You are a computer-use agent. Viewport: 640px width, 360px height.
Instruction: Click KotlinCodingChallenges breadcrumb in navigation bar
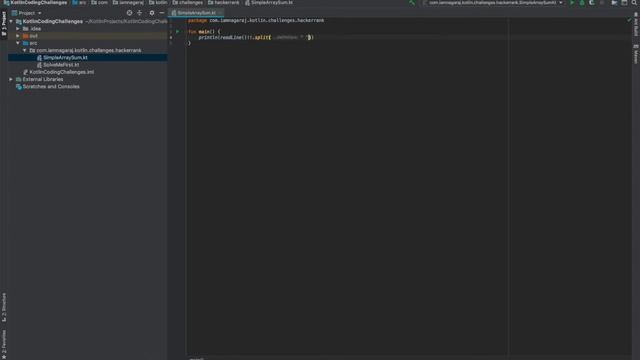(x=36, y=2)
